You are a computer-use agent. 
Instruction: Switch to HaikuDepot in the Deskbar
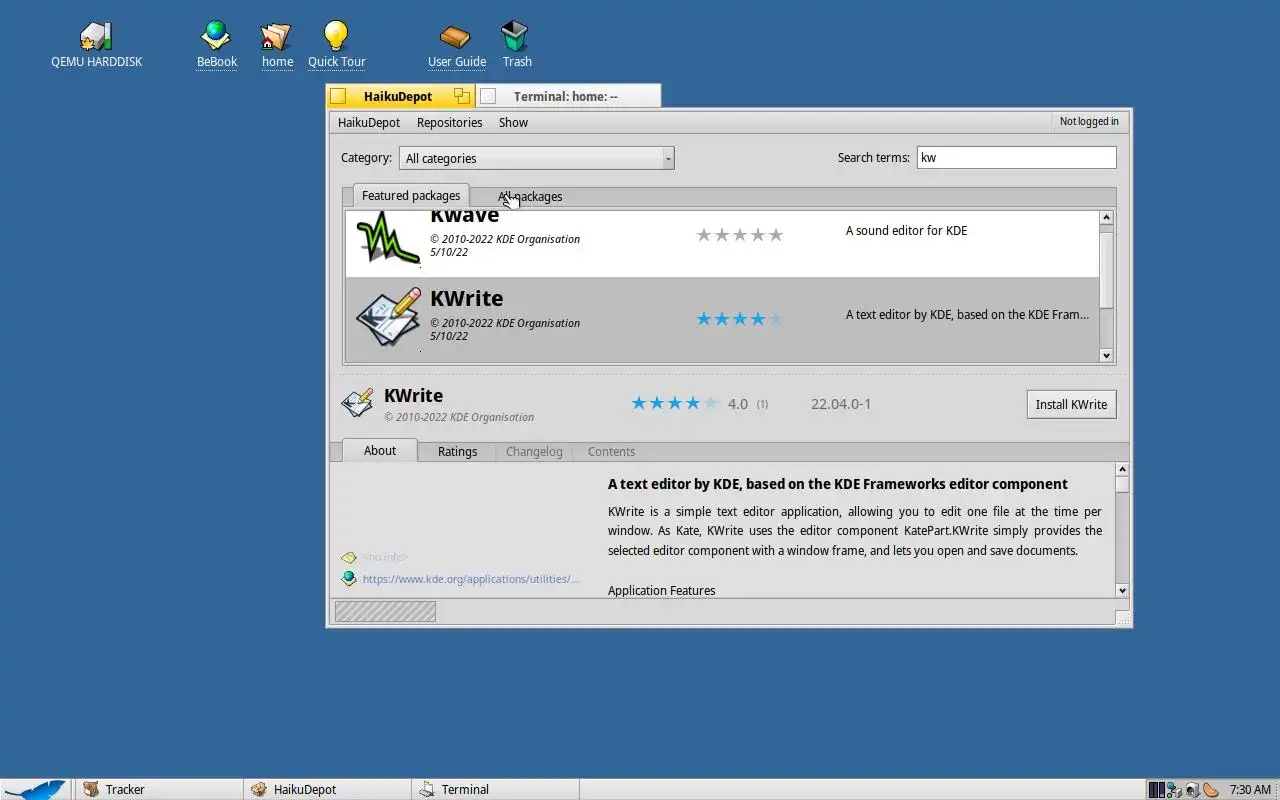click(327, 789)
